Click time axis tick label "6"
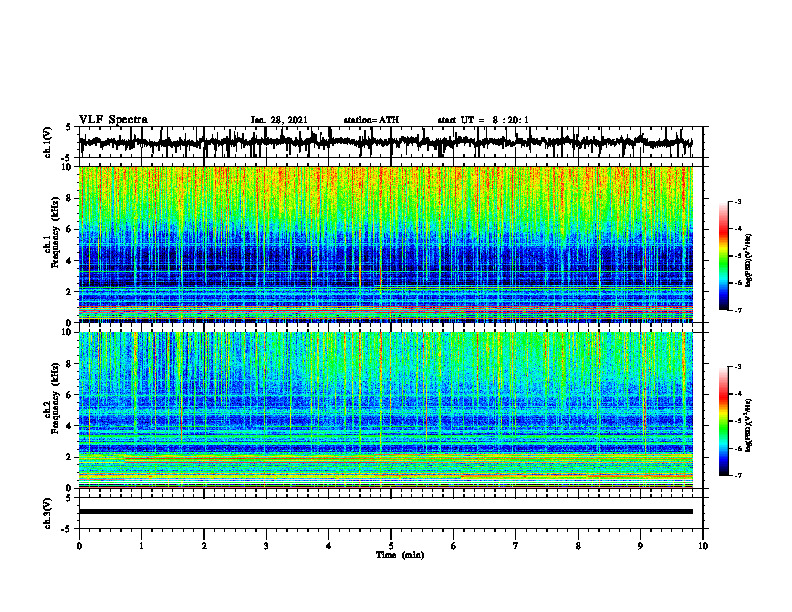This screenshot has width=792, height=612. pos(454,546)
